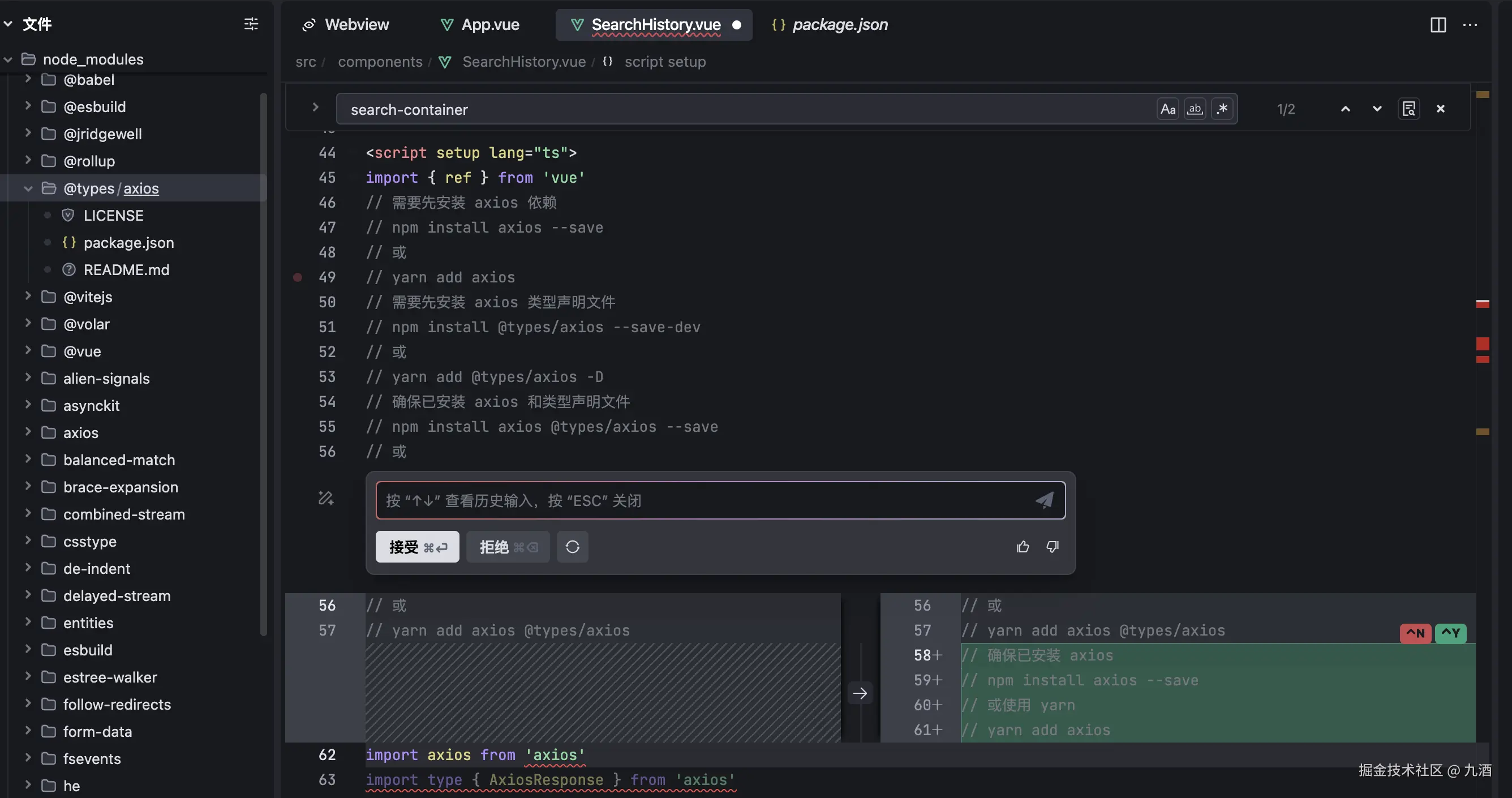Screen dimensions: 1512x798
Task: Jump to next search match
Action: click(1376, 109)
